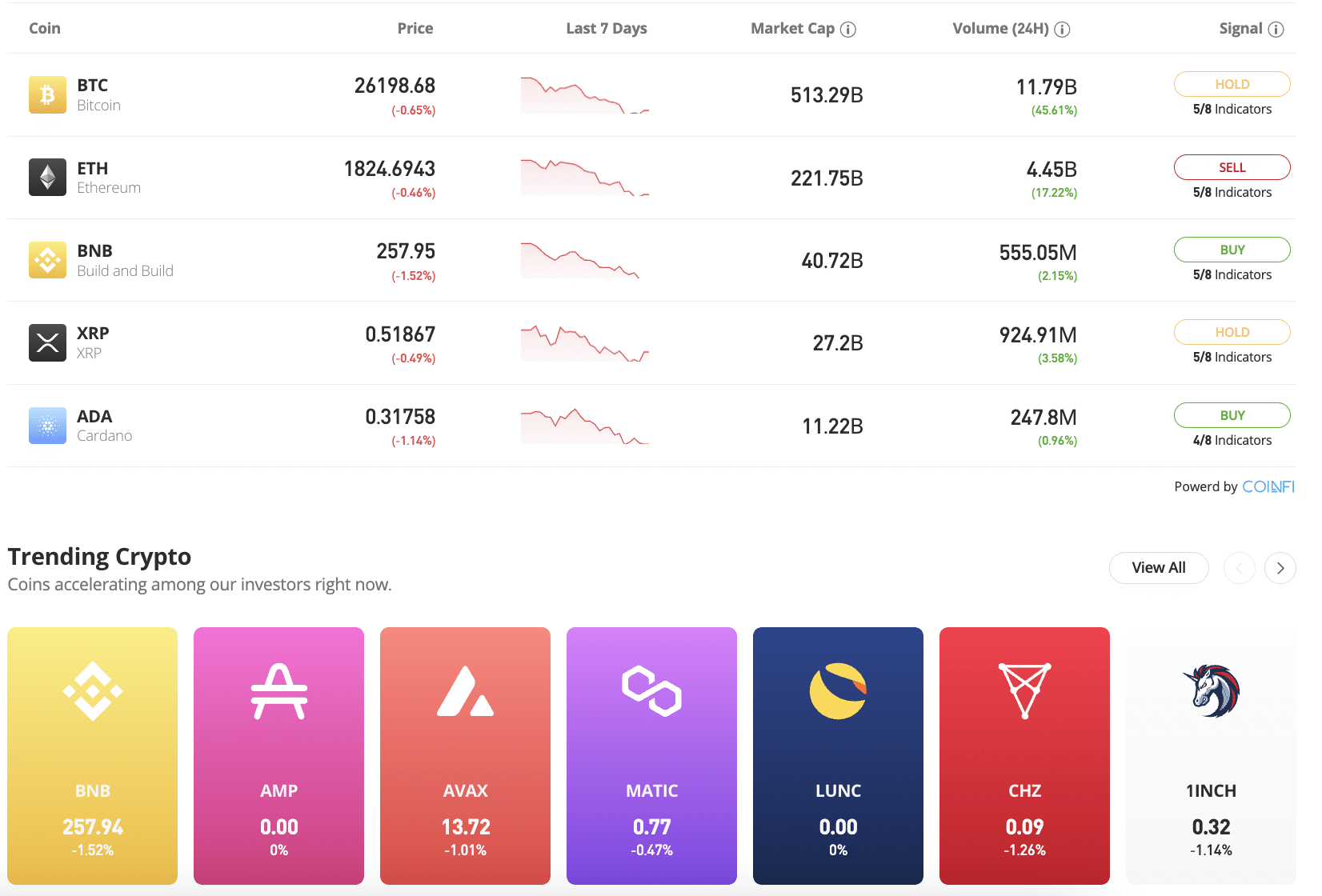Image resolution: width=1322 pixels, height=896 pixels.
Task: Click the Ethereum coin icon
Action: click(47, 178)
